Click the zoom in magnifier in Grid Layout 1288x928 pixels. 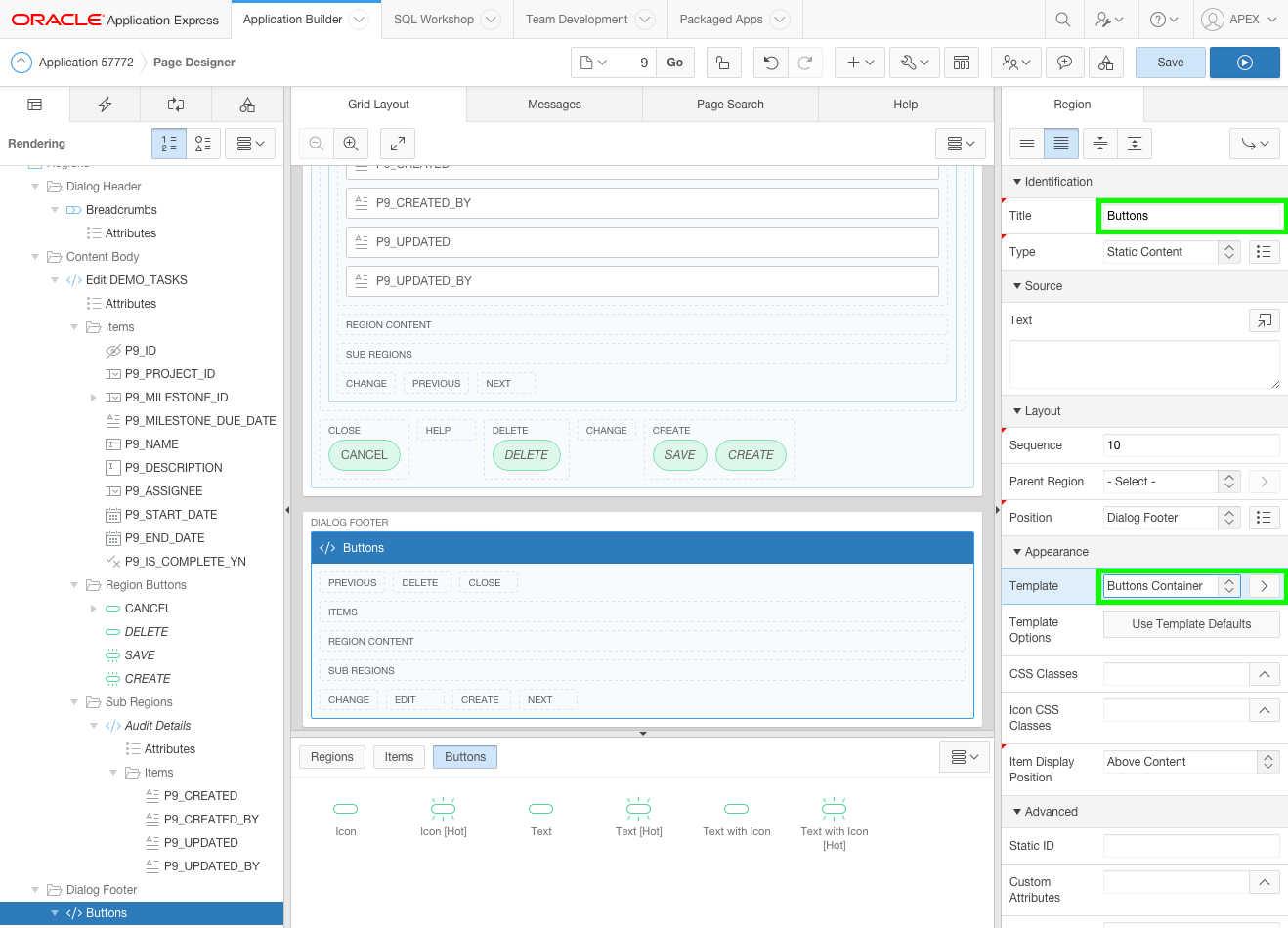pos(351,144)
